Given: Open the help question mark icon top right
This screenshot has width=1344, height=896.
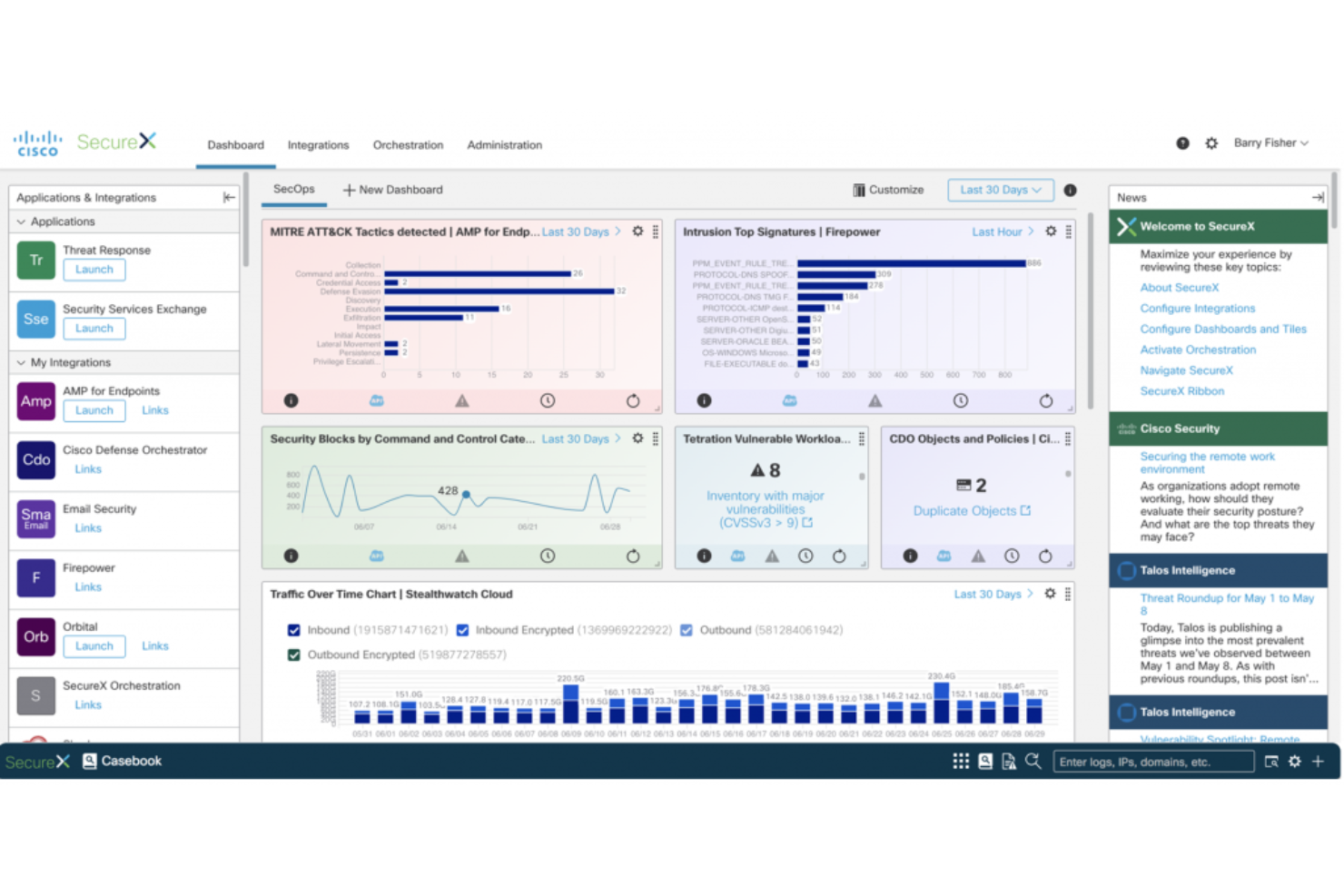Looking at the screenshot, I should coord(1182,143).
